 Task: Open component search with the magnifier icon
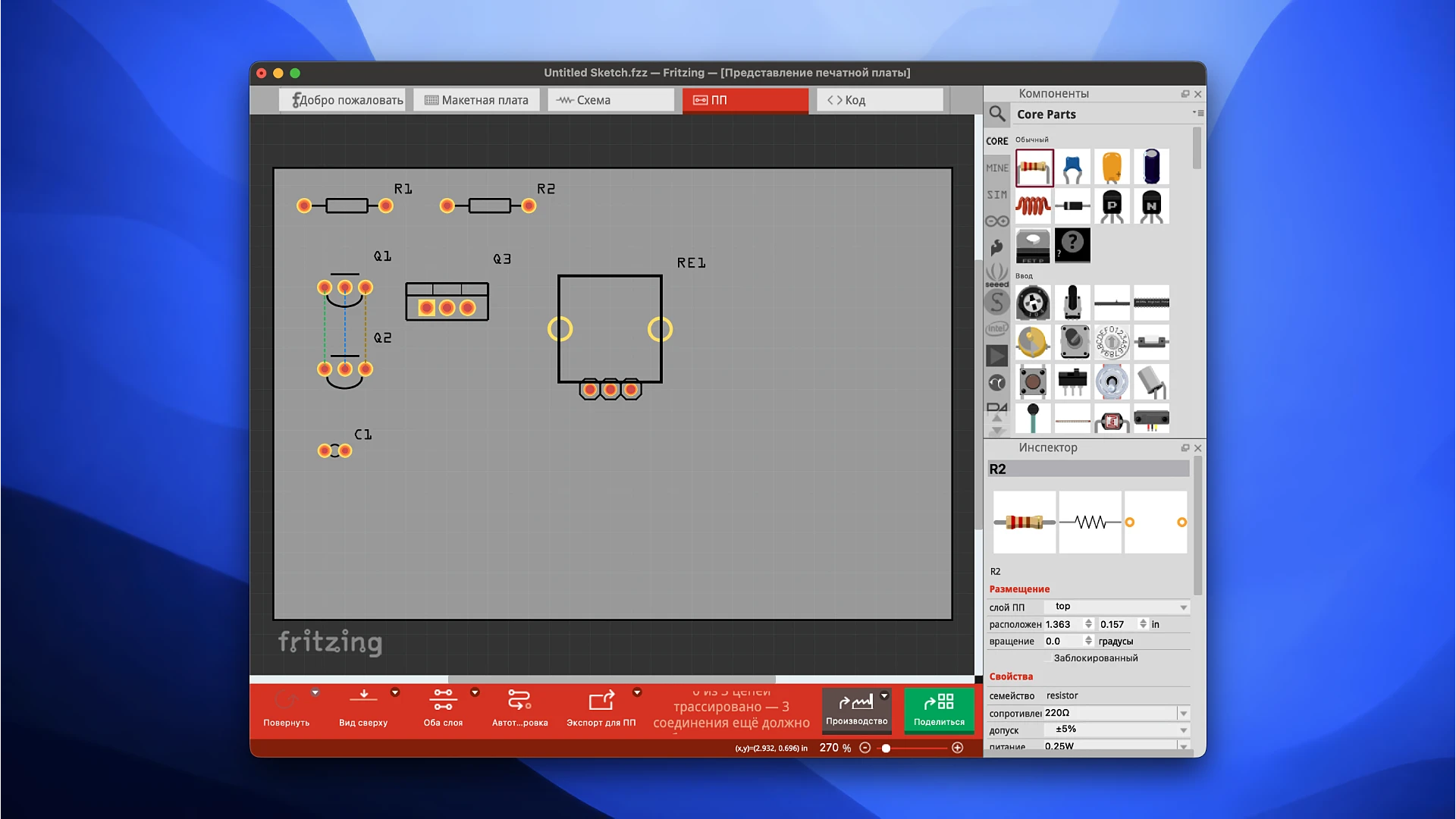[997, 114]
